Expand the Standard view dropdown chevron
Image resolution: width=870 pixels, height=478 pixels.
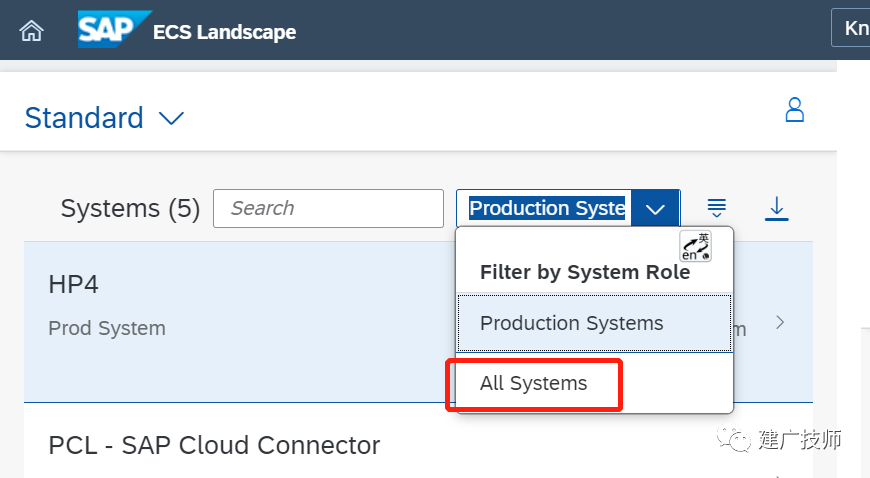(x=171, y=118)
